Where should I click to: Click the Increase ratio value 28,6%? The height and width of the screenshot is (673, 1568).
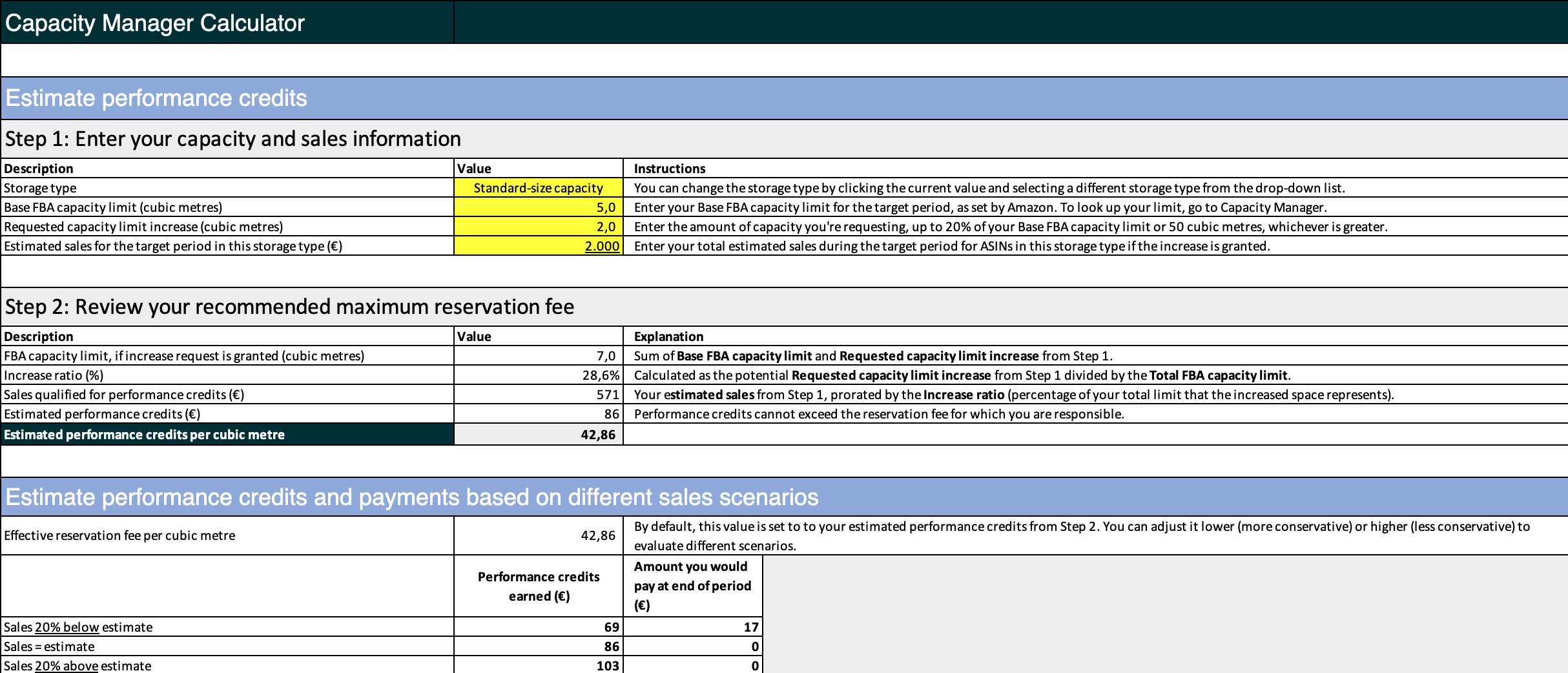point(538,375)
